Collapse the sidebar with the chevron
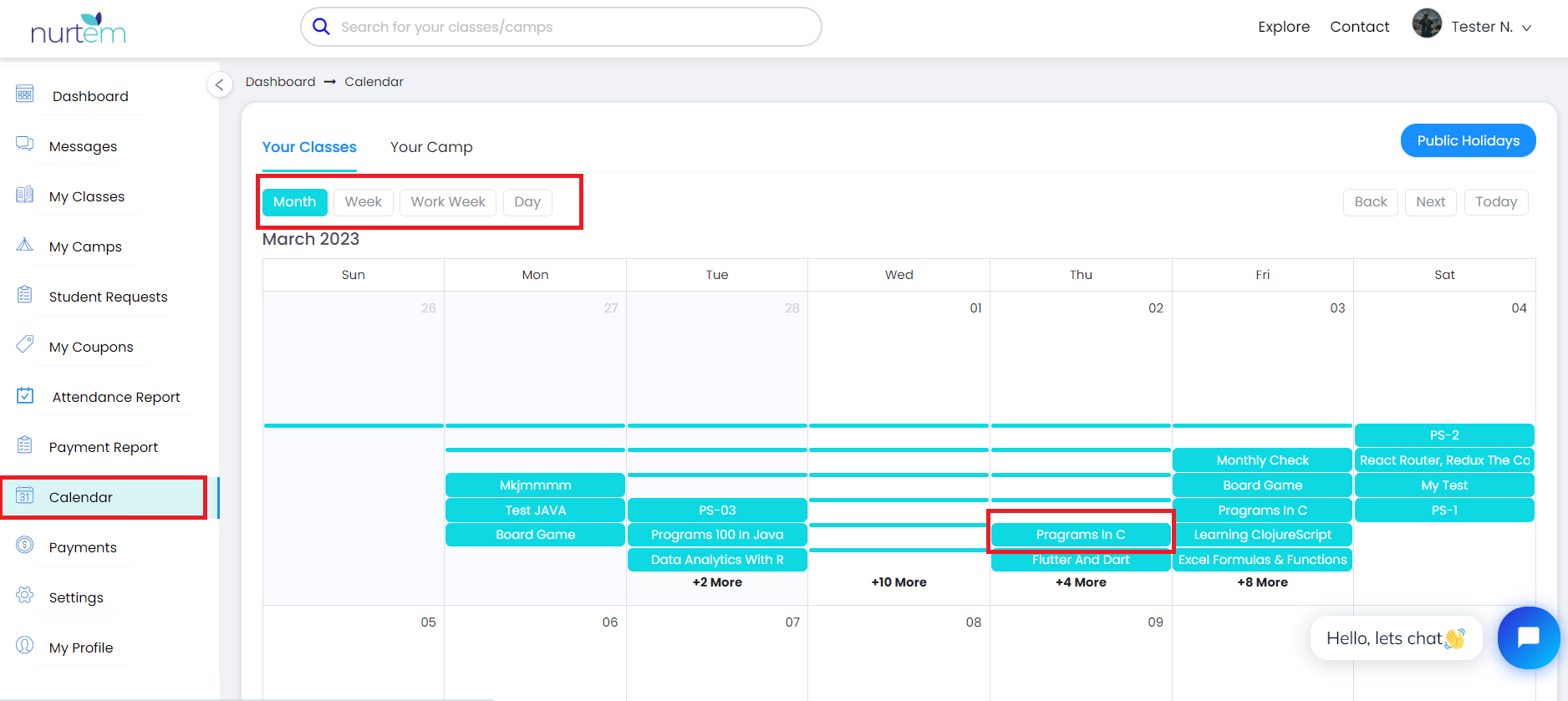The height and width of the screenshot is (701, 1568). click(x=219, y=84)
